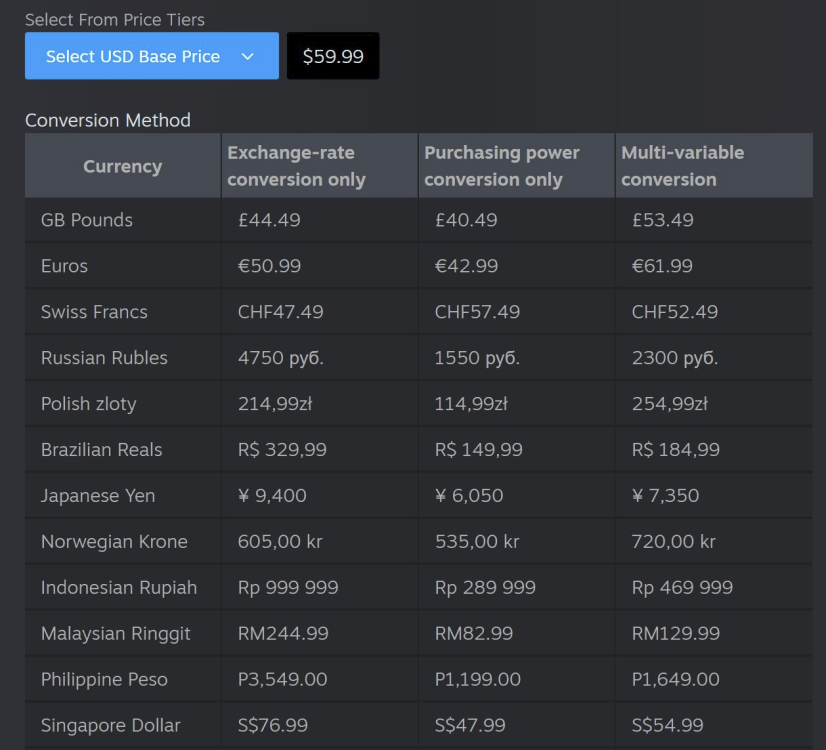Click Indonesian Rupiah exchange-rate price Rp 999 999

[288, 588]
